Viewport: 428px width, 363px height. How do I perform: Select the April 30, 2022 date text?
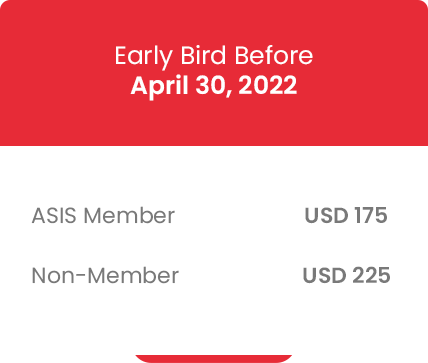pos(214,85)
